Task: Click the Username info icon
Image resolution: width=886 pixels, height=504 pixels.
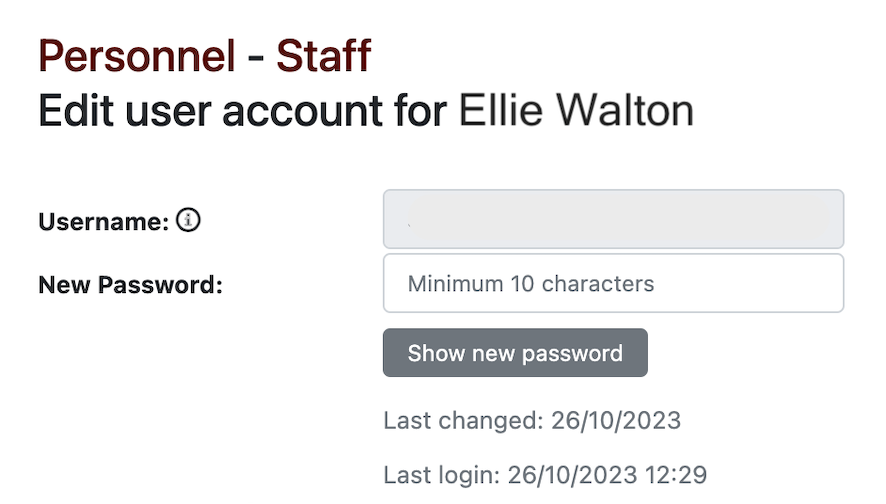Action: click(x=188, y=220)
